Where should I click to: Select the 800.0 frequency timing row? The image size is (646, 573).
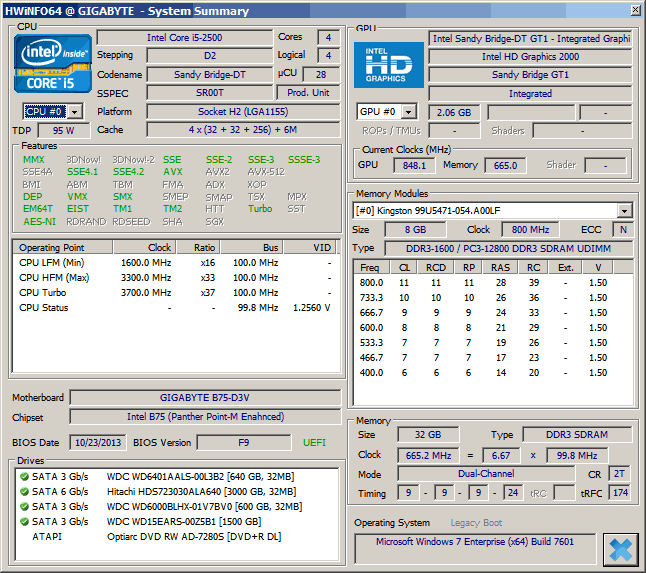pos(493,283)
